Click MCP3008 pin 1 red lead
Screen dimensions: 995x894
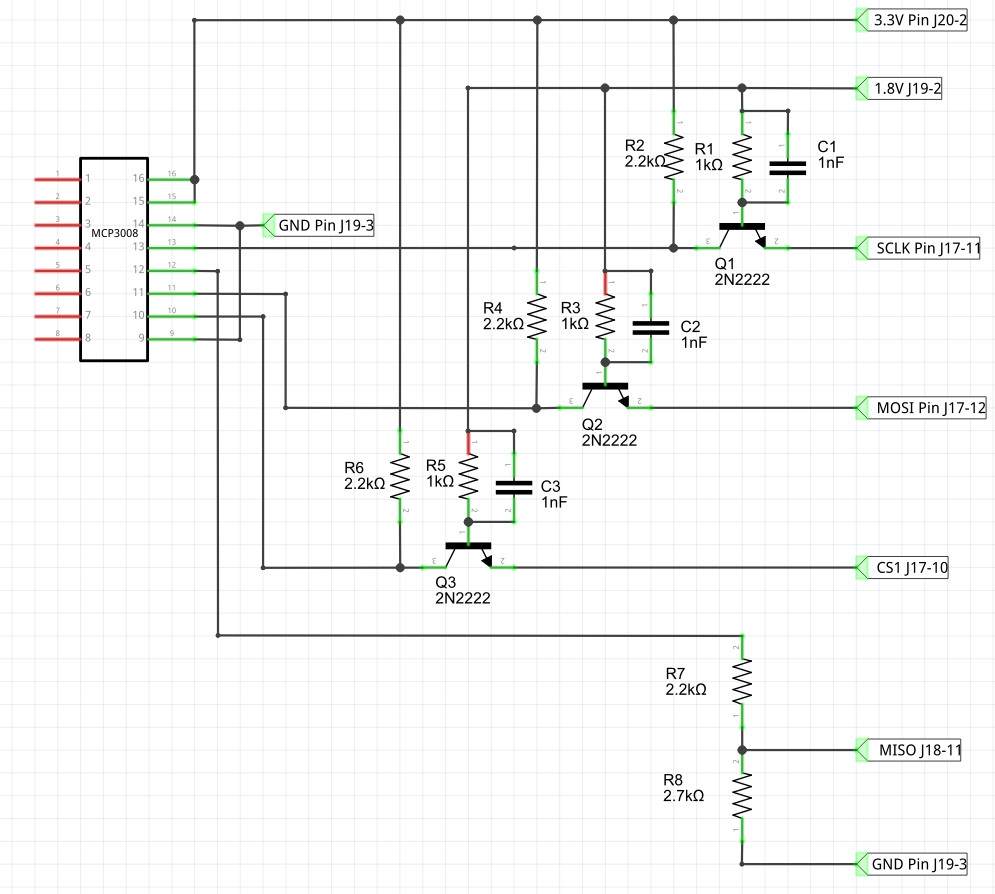click(57, 180)
